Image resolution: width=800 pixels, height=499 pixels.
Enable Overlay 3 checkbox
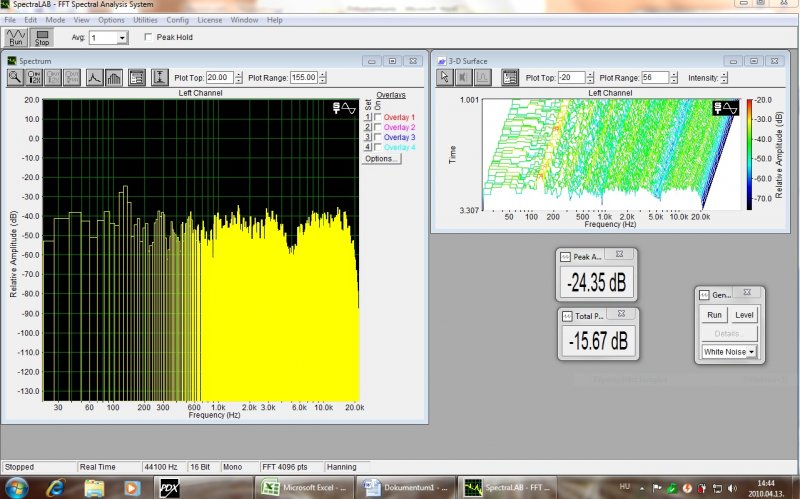[x=377, y=137]
